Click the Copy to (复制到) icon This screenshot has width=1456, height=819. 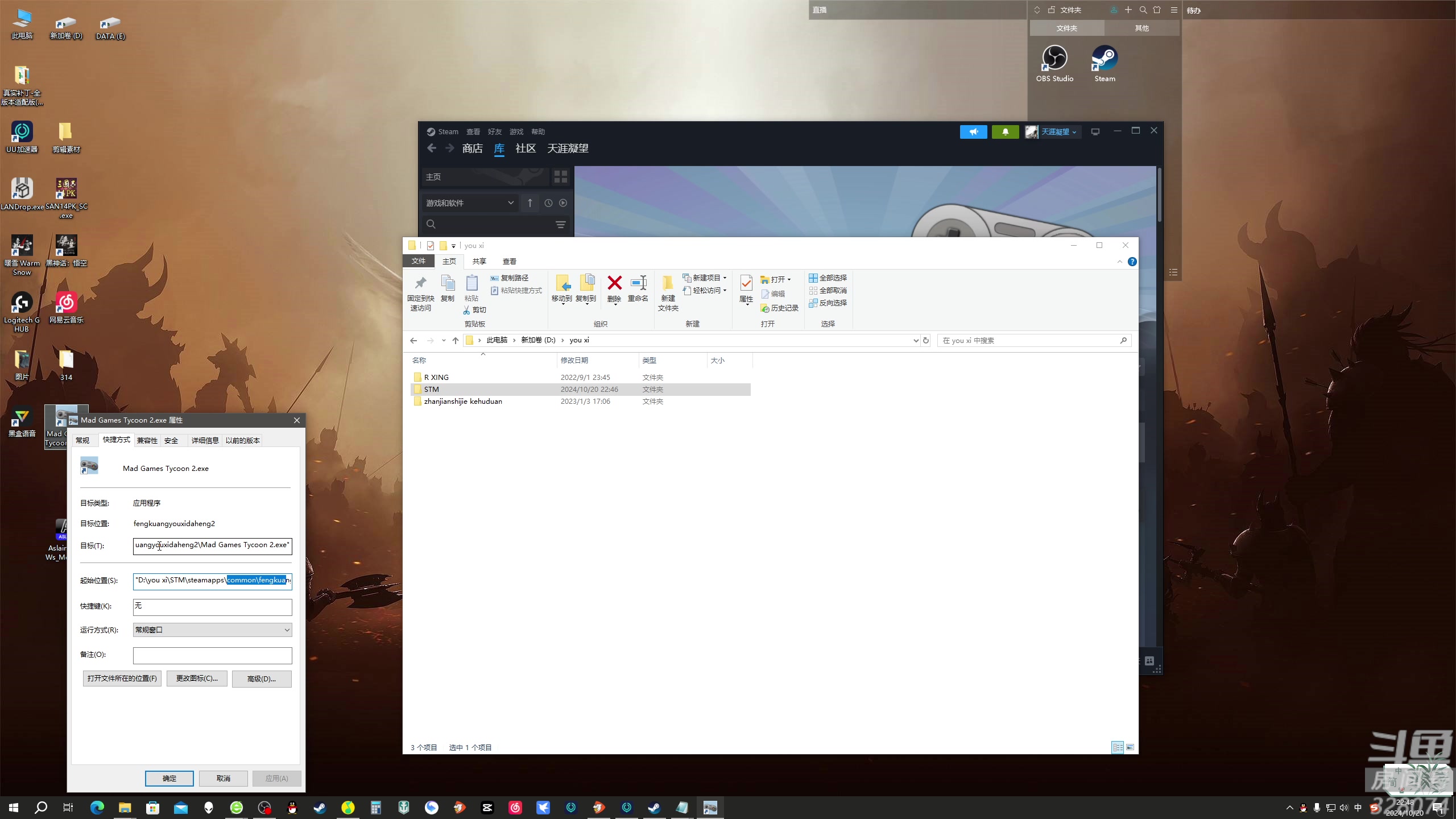click(x=586, y=289)
